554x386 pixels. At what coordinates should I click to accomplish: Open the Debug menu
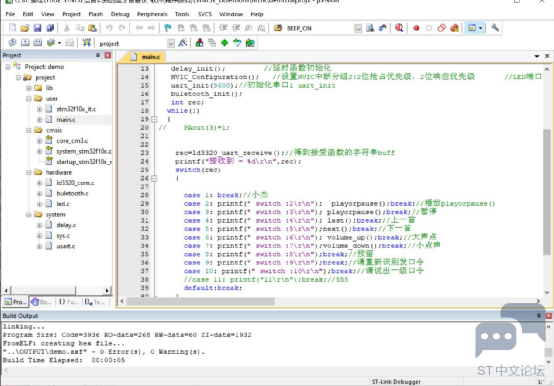[120, 14]
